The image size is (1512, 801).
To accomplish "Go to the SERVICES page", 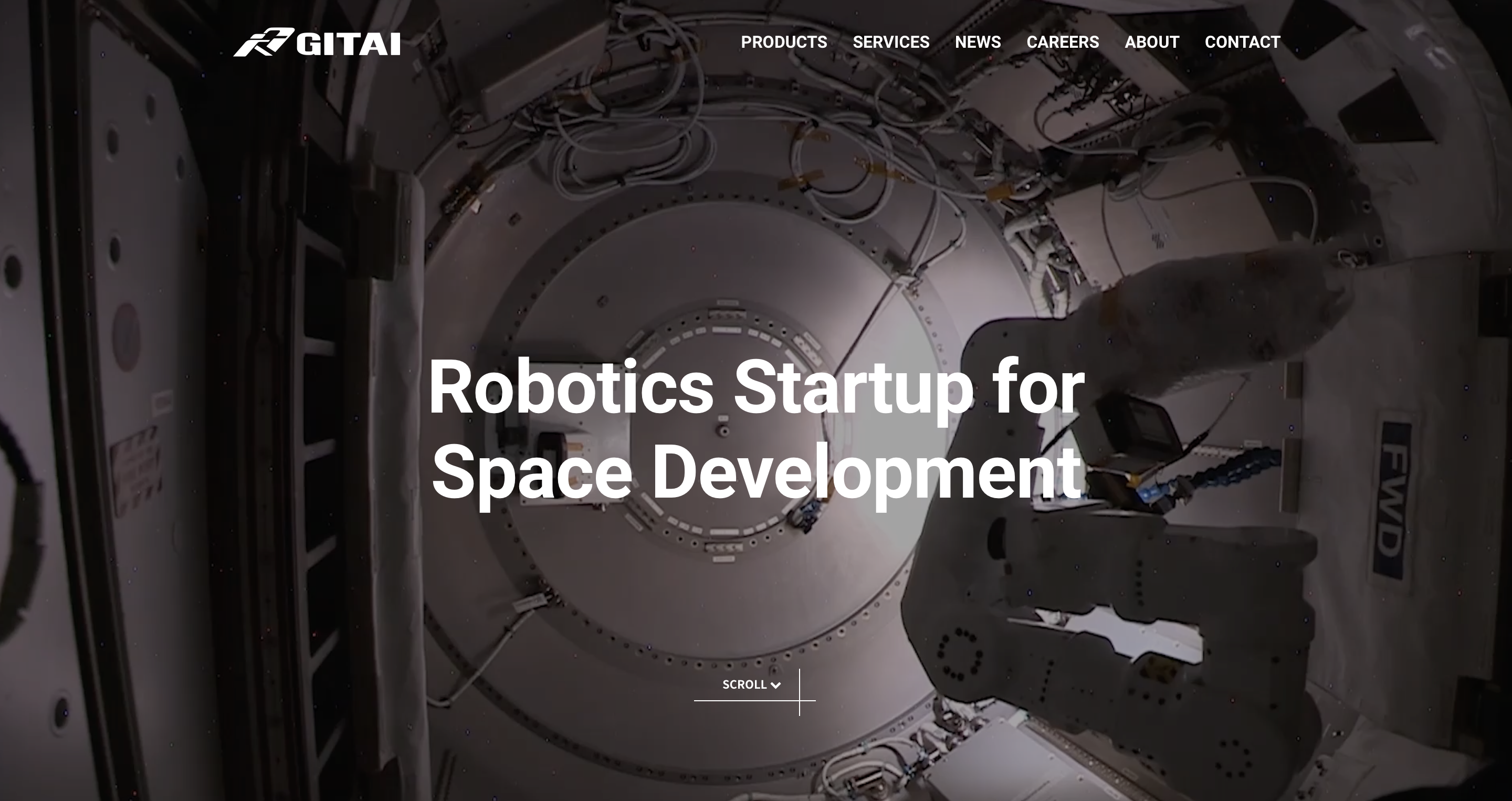I will tap(891, 42).
